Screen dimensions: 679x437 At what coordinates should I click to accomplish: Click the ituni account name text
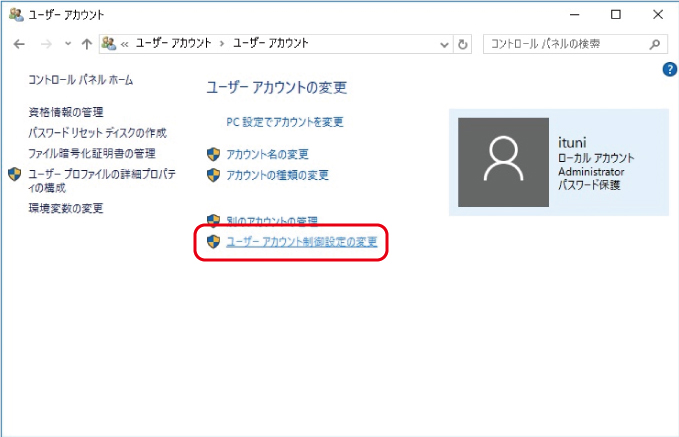click(x=572, y=142)
